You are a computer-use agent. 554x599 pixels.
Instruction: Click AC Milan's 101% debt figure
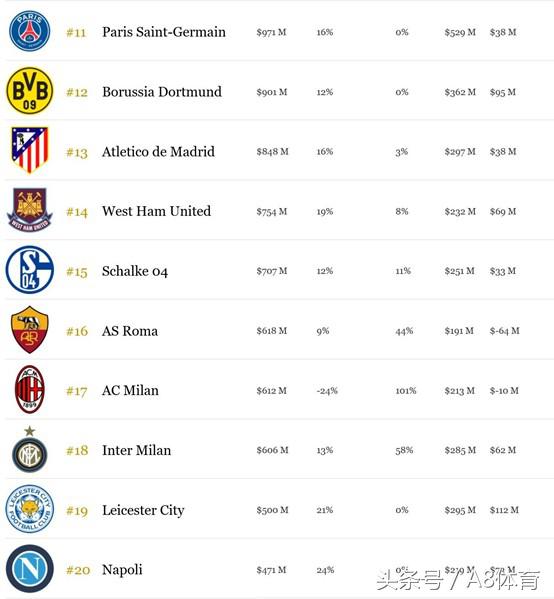[406, 390]
